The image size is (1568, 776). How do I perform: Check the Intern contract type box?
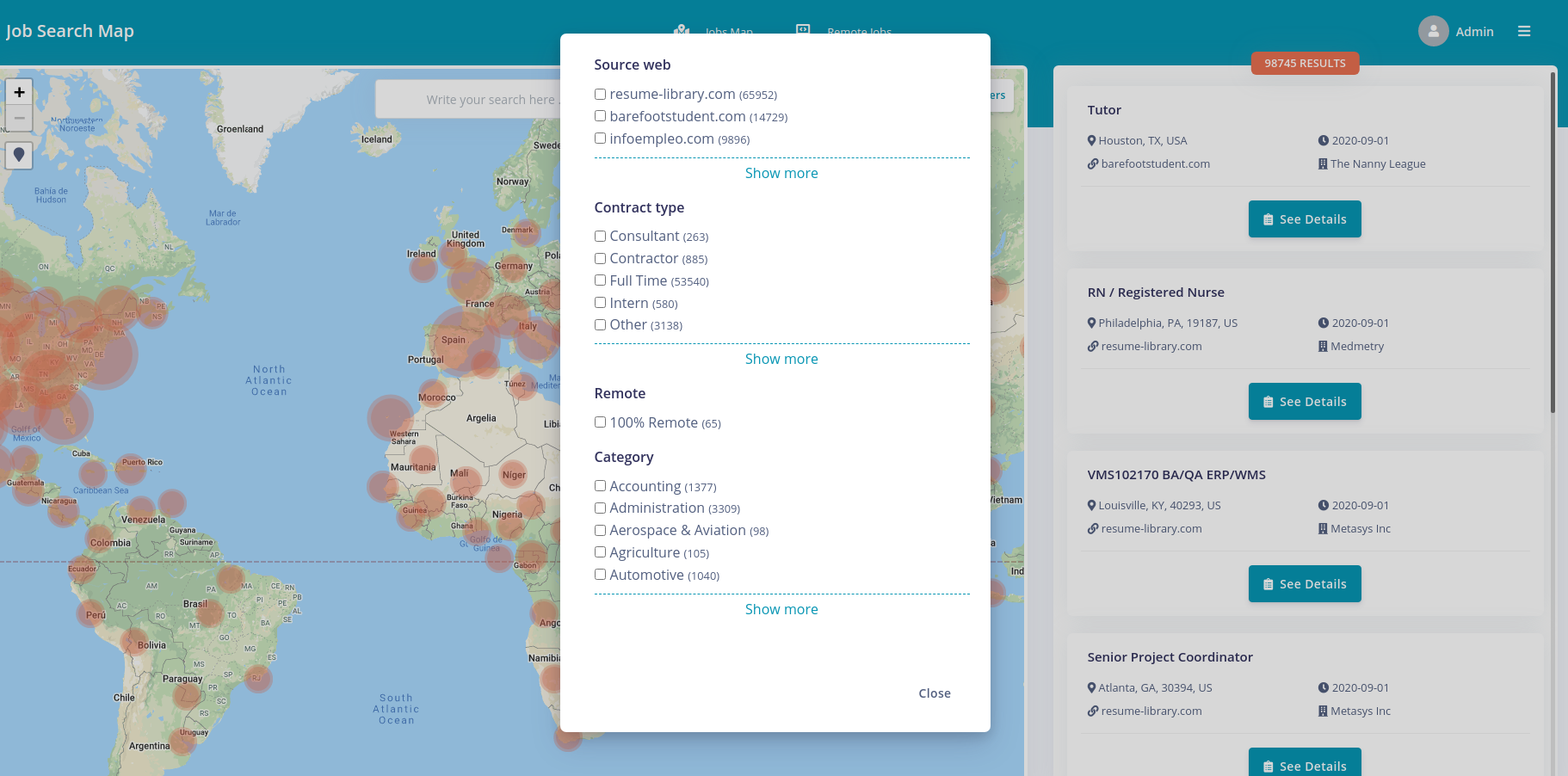(x=600, y=303)
